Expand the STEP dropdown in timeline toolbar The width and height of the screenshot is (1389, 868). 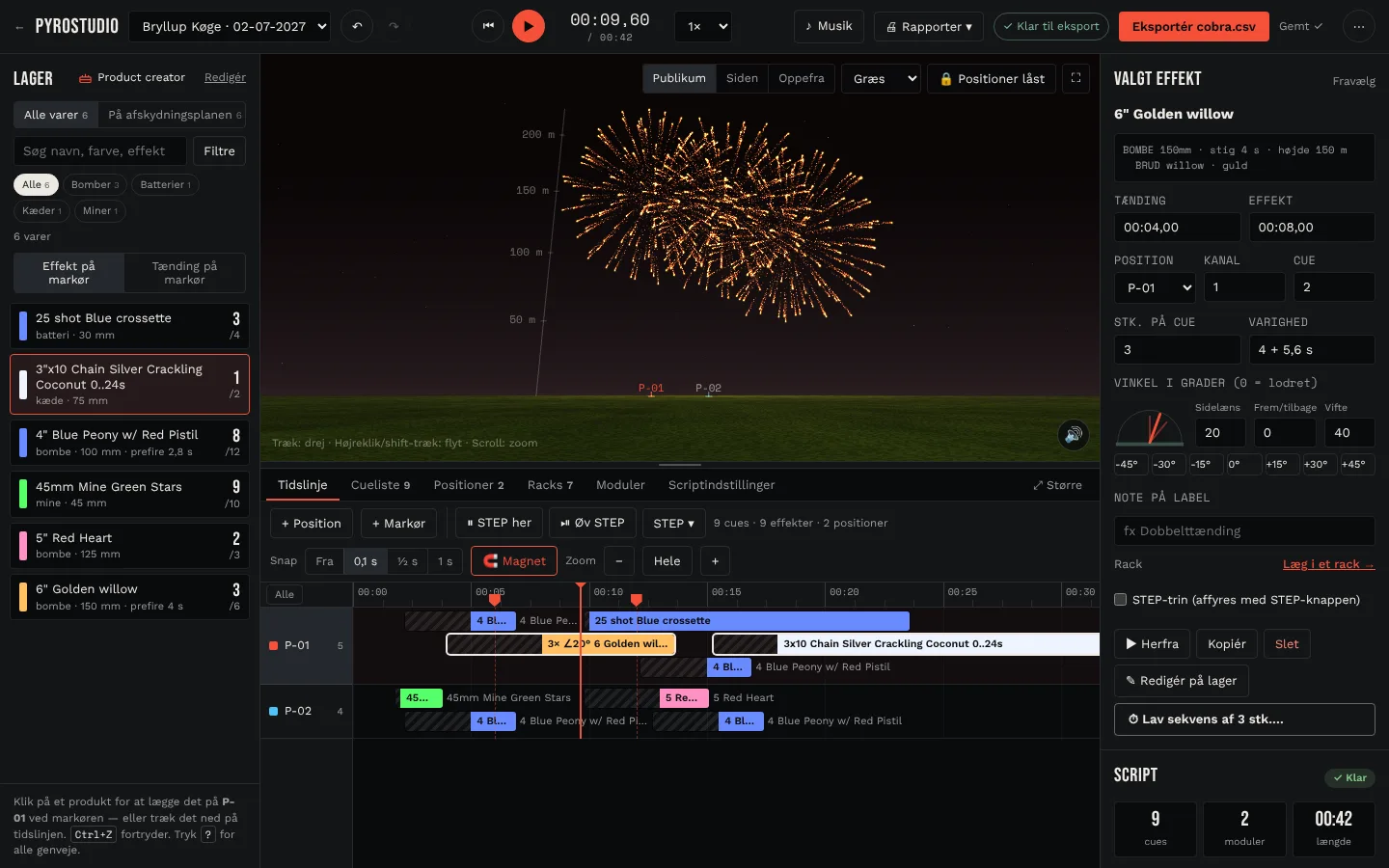point(673,523)
